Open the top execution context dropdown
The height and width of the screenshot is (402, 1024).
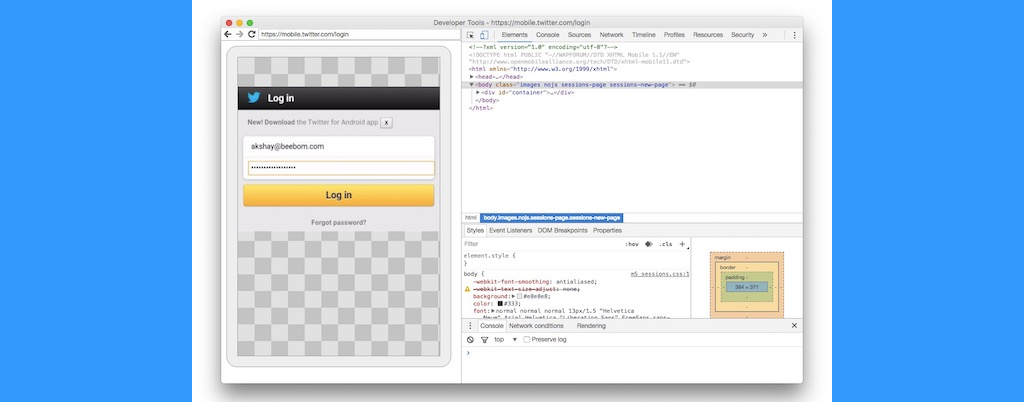[x=506, y=339]
